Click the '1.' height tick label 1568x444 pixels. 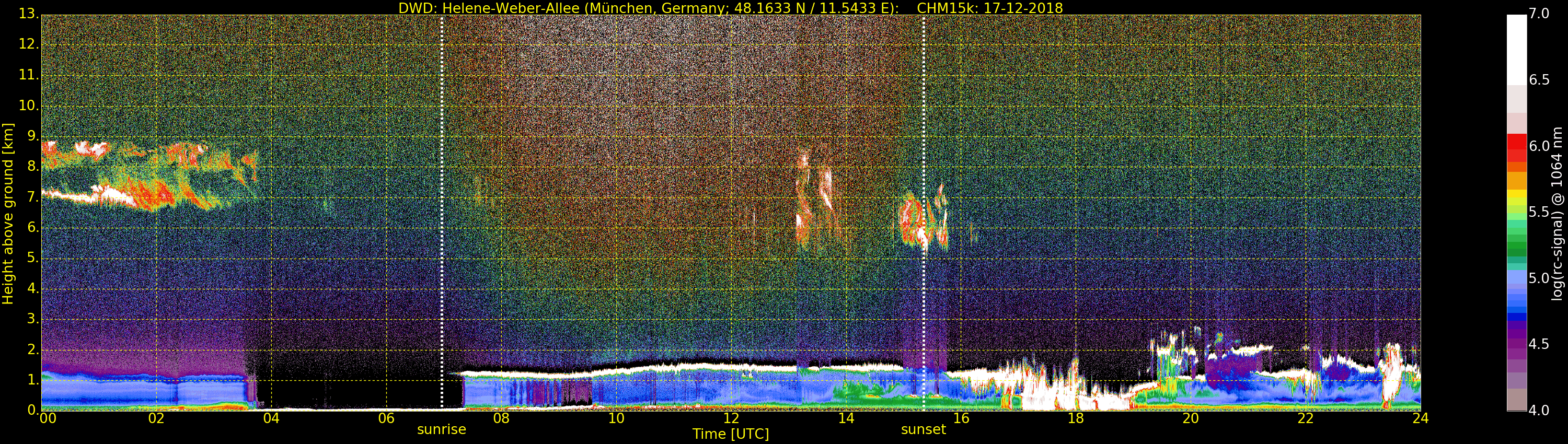click(33, 380)
